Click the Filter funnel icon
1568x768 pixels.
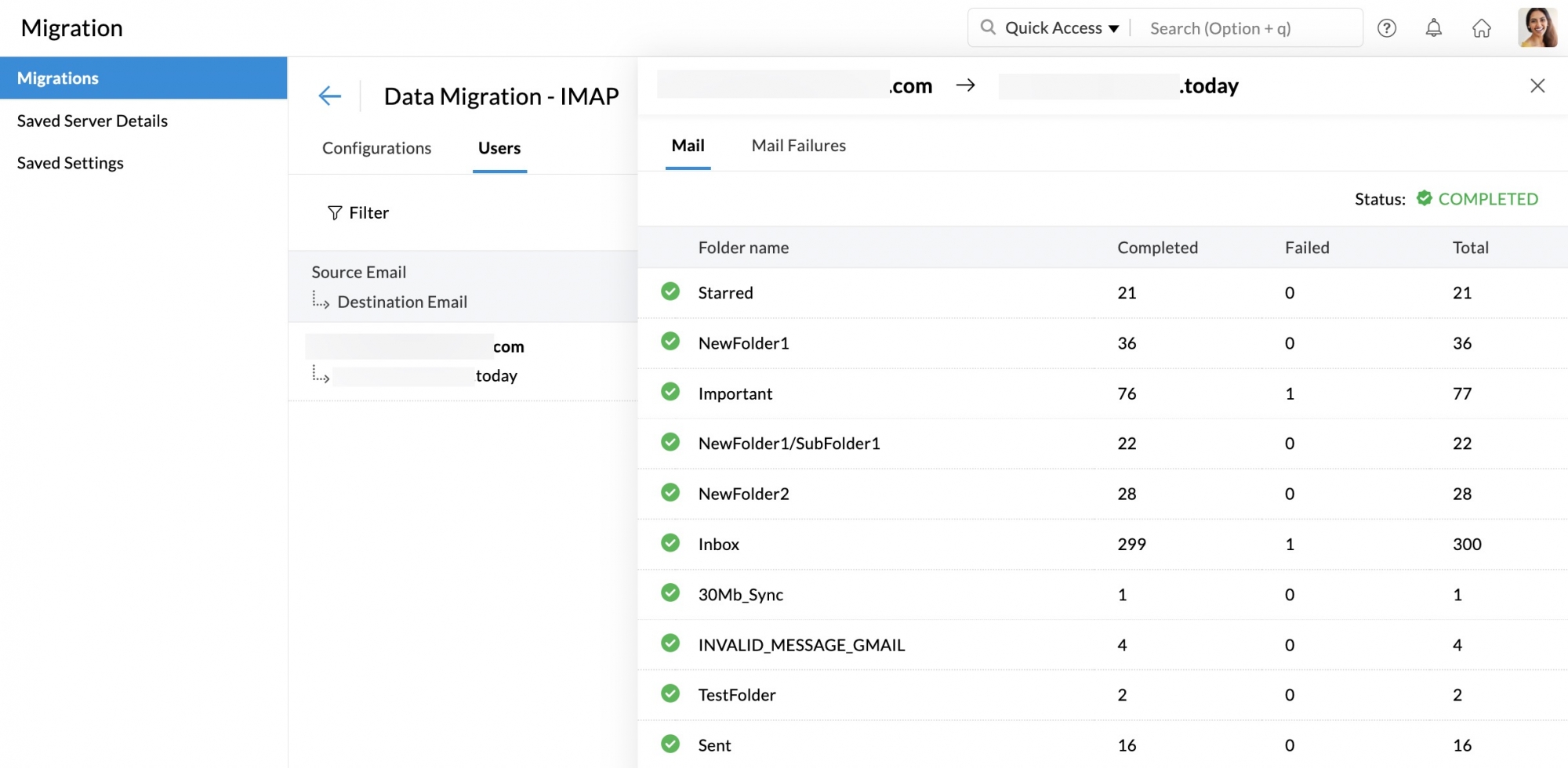(335, 213)
